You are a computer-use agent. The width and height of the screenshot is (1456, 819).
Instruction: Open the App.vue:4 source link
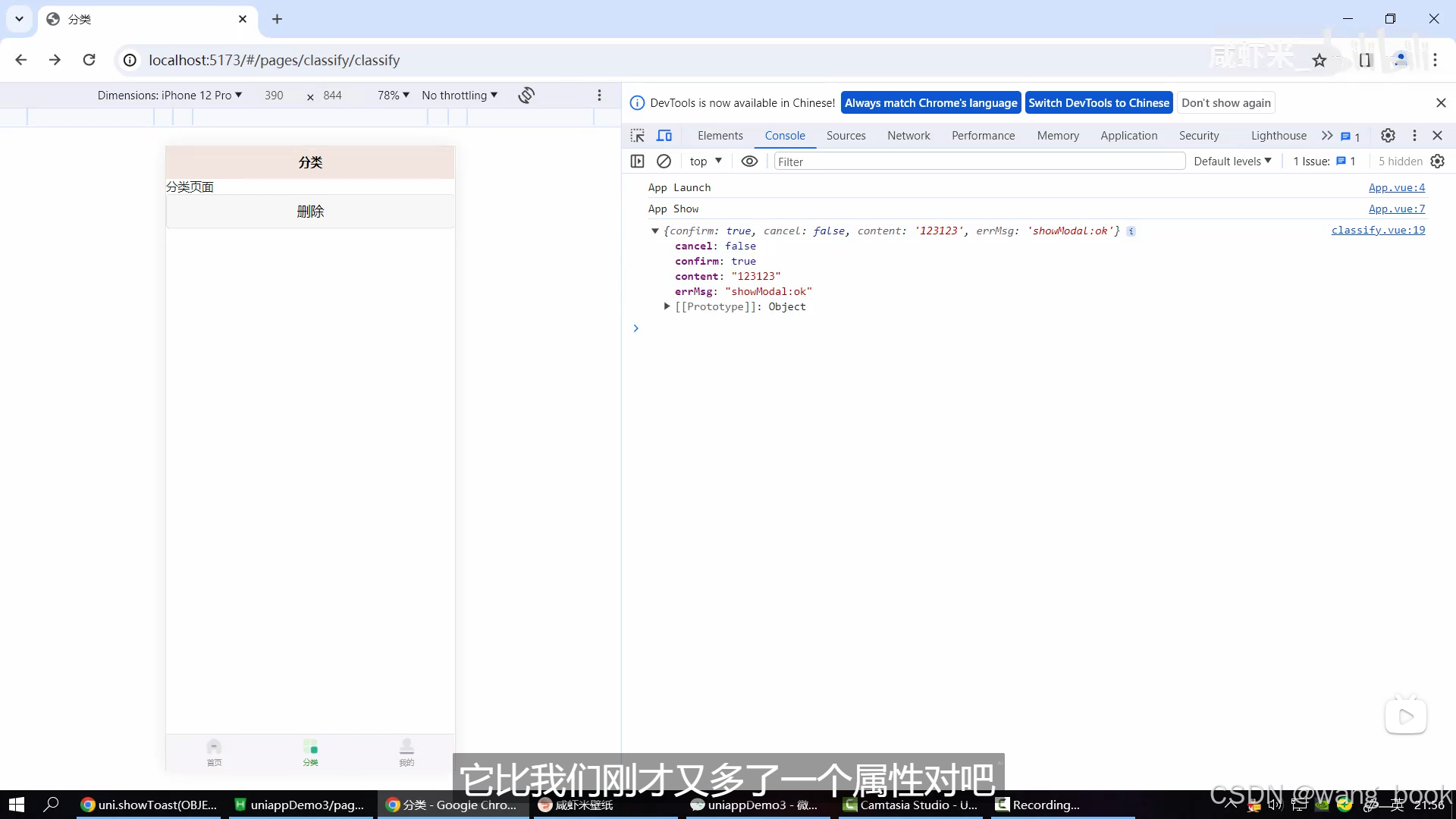pyautogui.click(x=1396, y=187)
